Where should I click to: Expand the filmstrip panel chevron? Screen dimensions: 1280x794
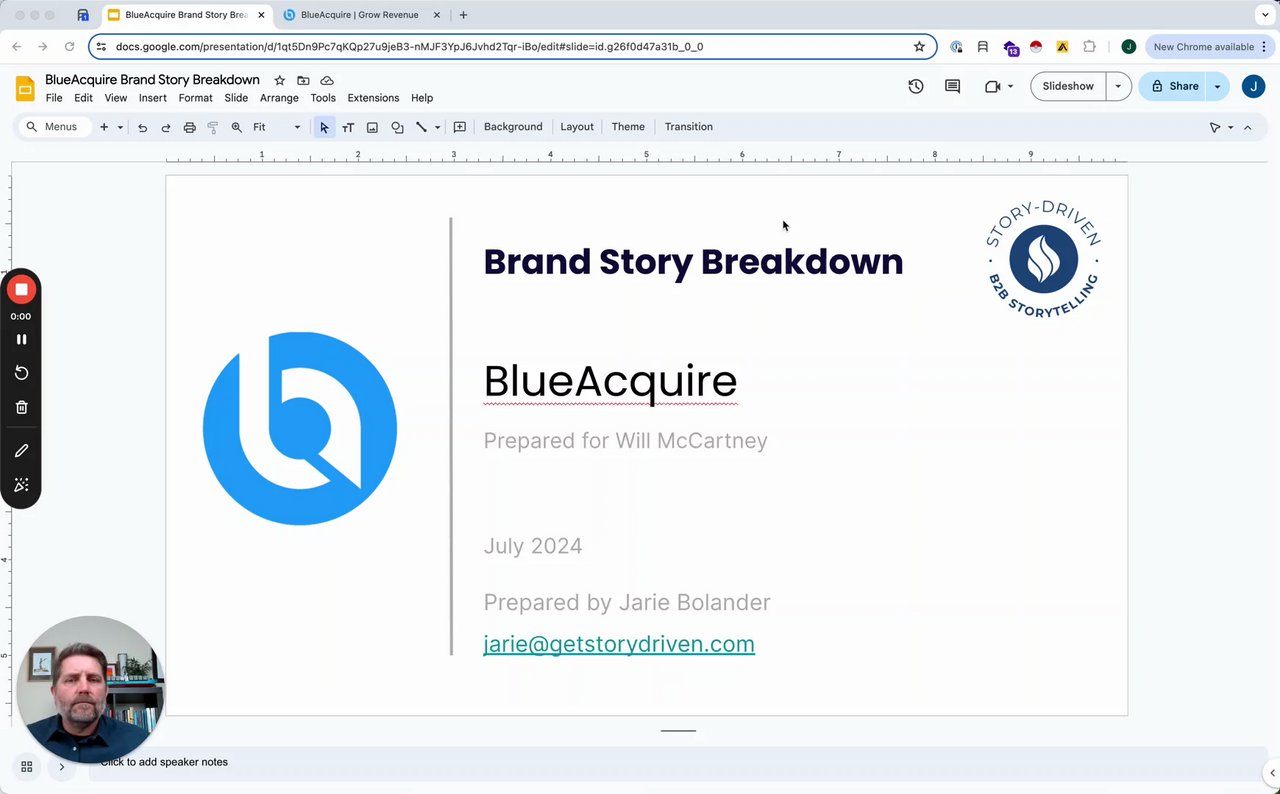click(x=61, y=767)
